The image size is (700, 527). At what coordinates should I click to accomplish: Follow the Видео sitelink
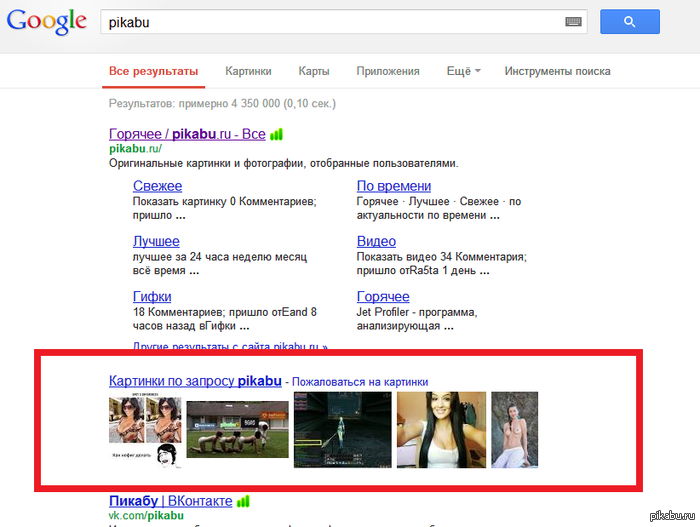coord(376,241)
